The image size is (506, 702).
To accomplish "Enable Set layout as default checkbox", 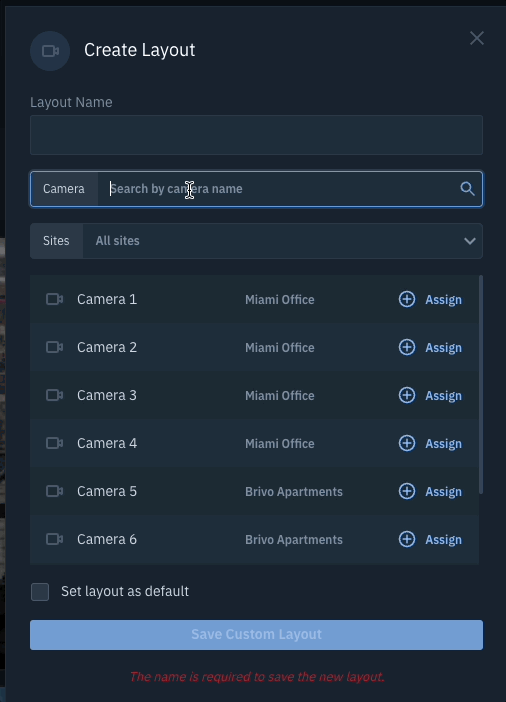I will (x=40, y=591).
